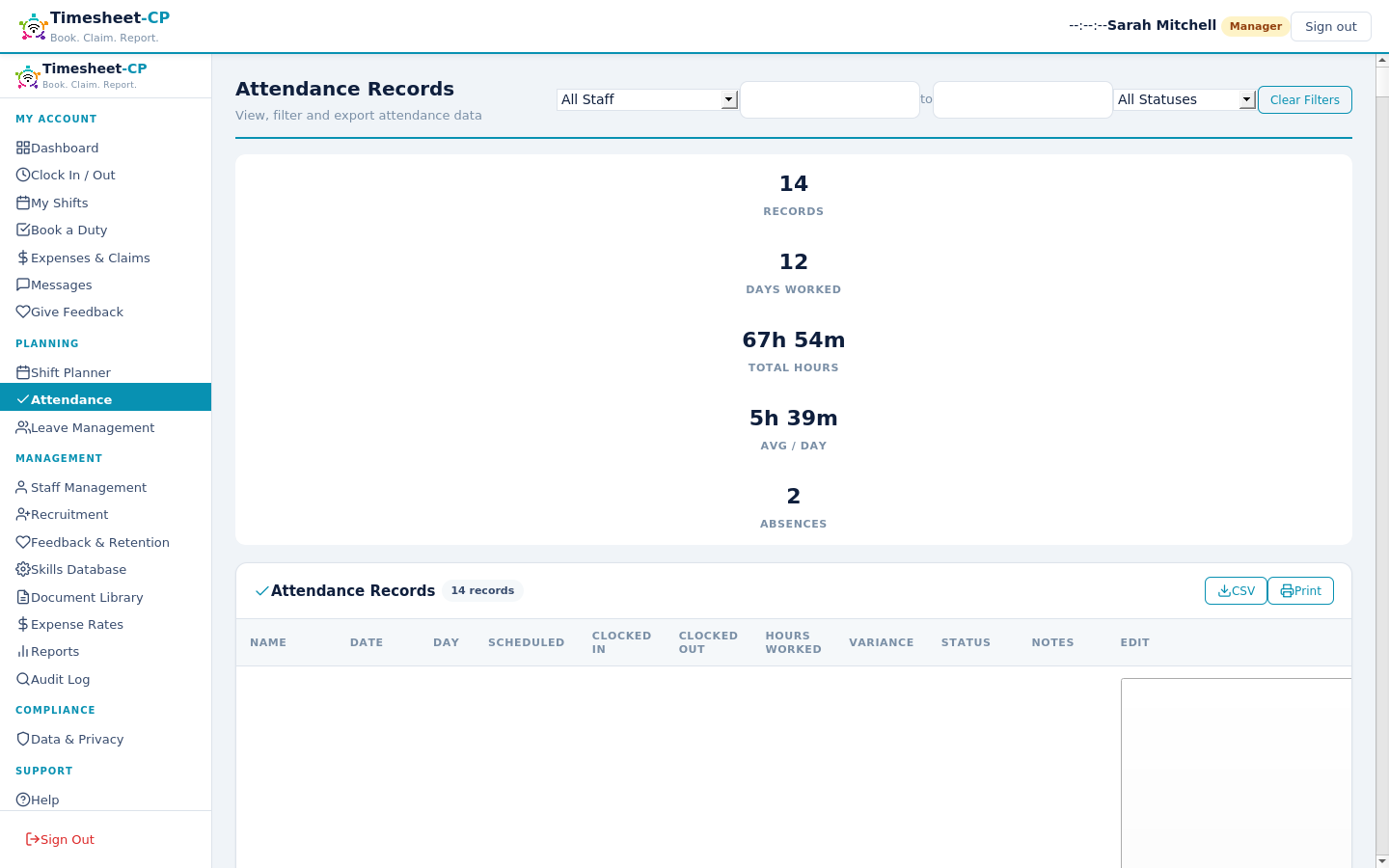Click the clock icon beside Clock In / Out
The height and width of the screenshot is (868, 1389).
(x=23, y=175)
